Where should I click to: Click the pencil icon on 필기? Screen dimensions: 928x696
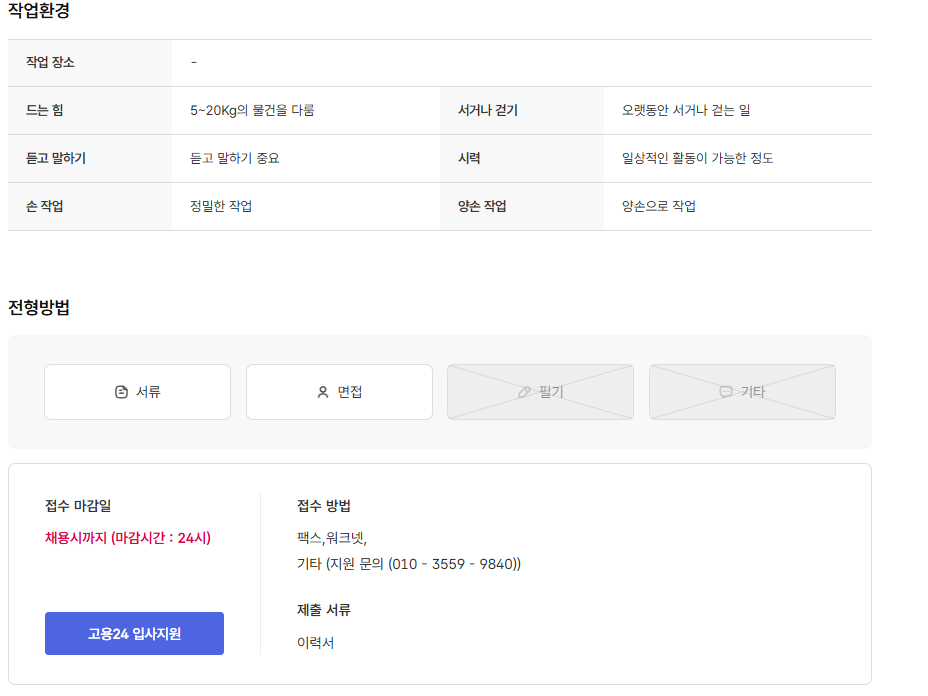click(524, 392)
